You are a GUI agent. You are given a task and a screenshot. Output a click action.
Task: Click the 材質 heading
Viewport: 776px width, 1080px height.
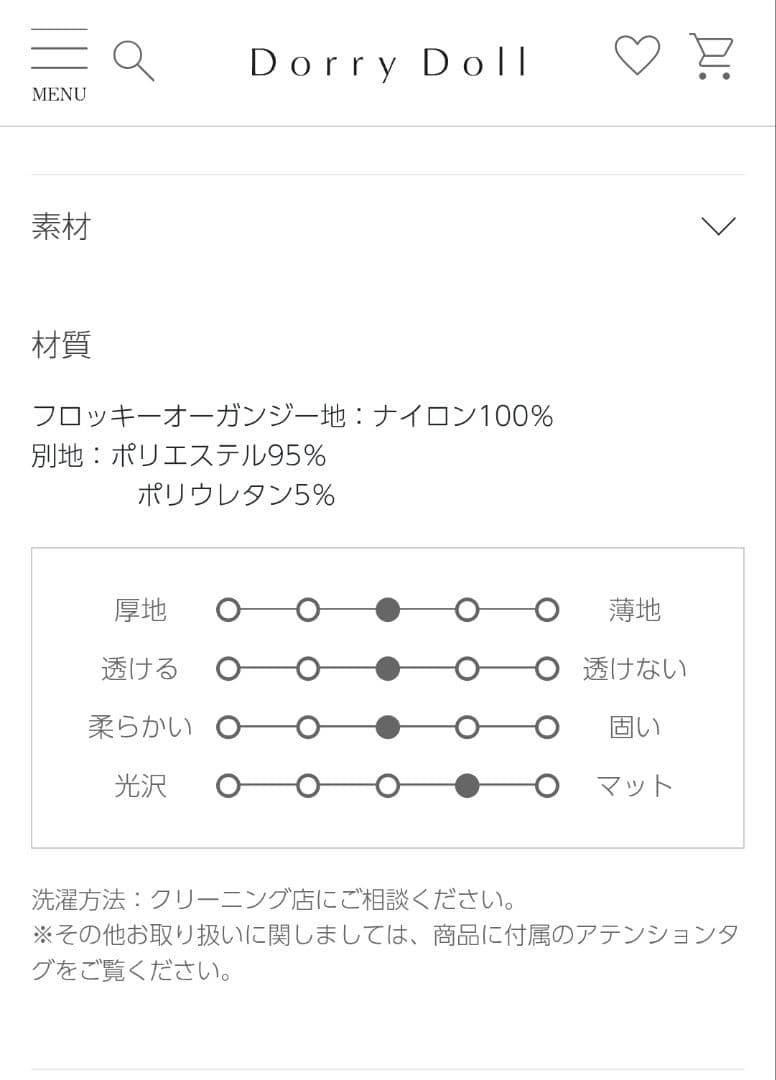(62, 346)
